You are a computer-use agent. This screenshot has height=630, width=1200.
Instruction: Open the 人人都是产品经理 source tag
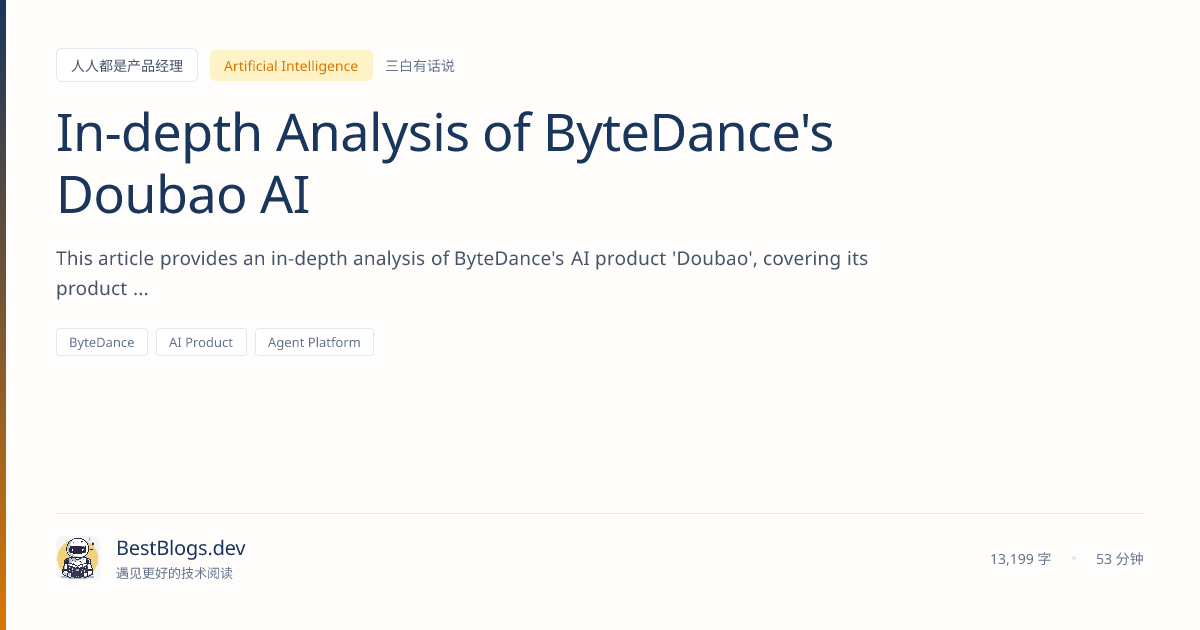127,64
